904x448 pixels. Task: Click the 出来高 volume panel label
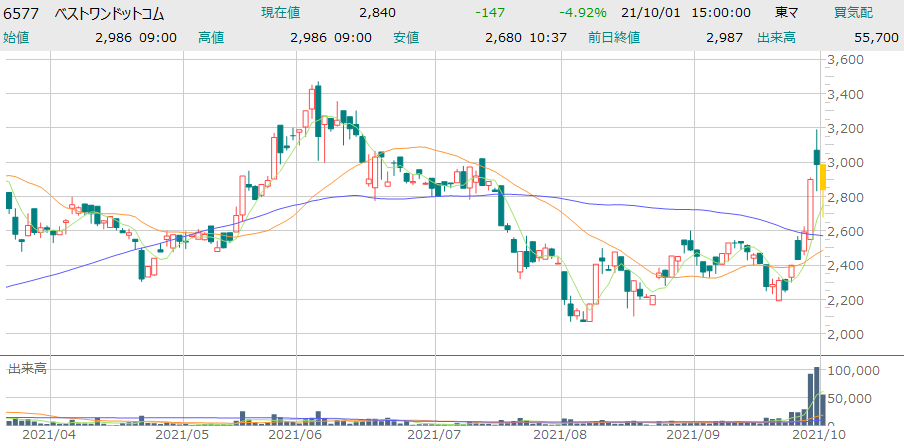point(28,369)
